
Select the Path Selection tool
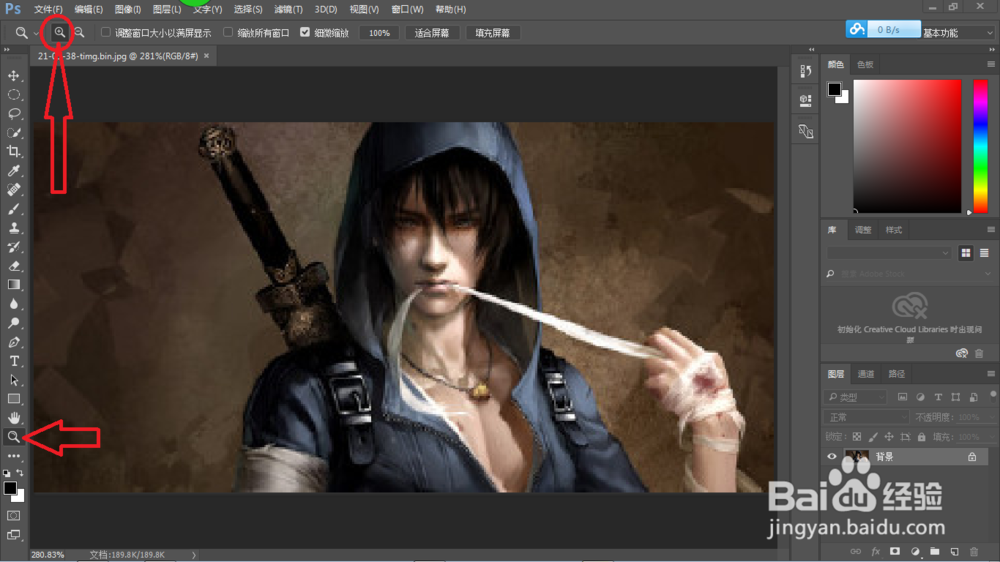point(13,380)
